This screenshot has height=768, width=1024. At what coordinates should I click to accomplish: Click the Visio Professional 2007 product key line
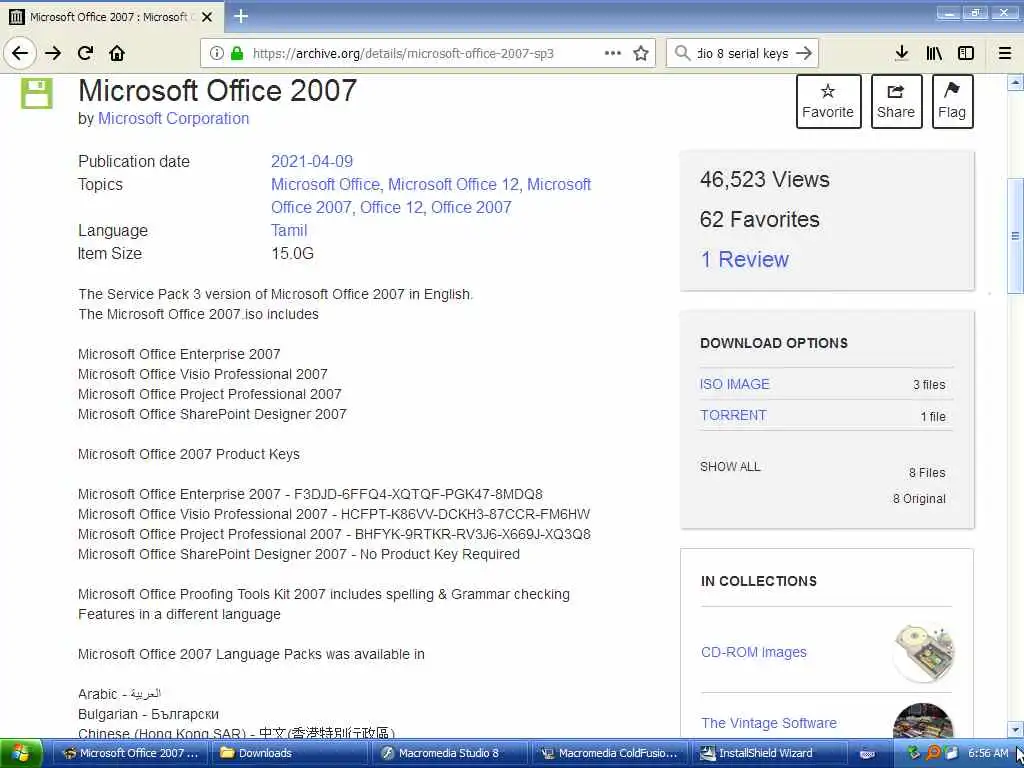click(334, 515)
